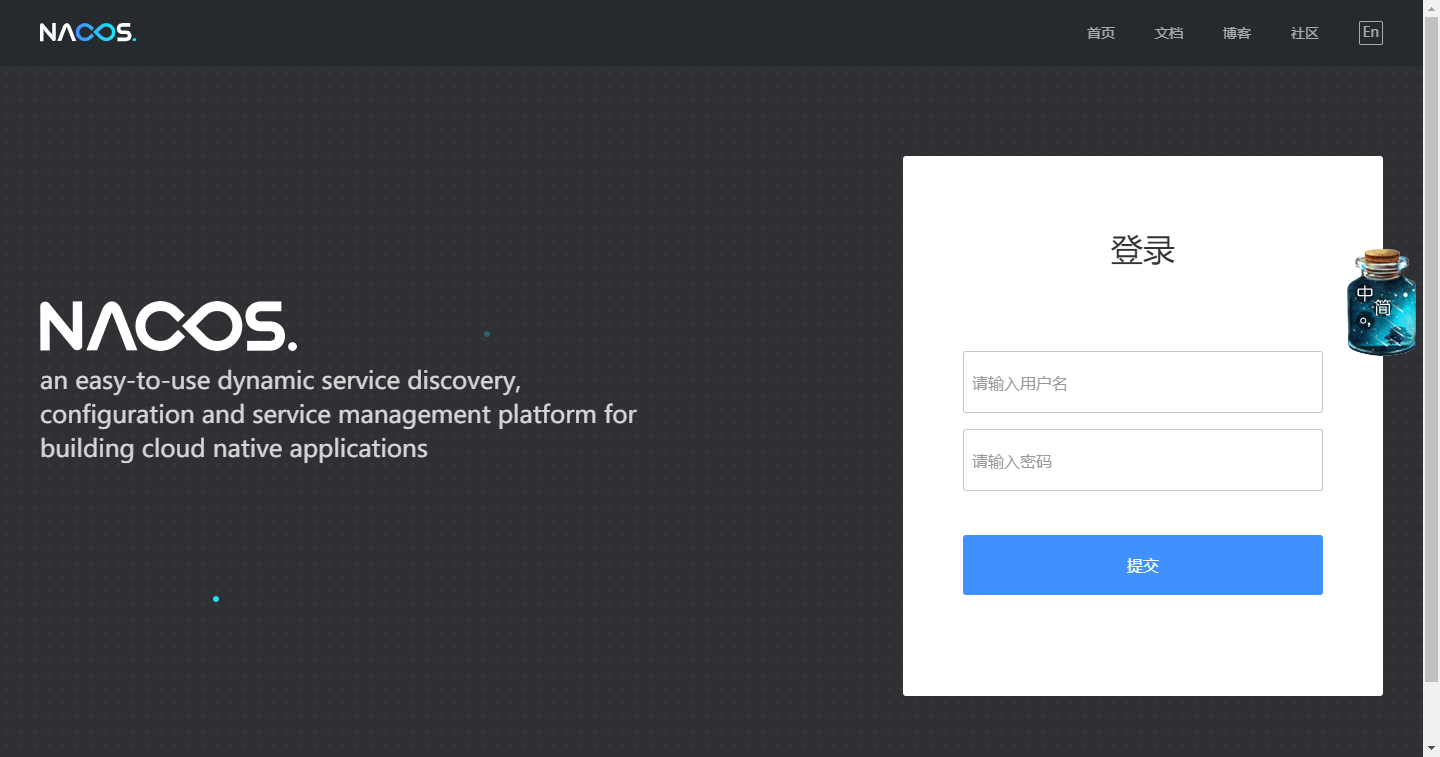Viewport: 1440px width, 757px height.
Task: Click the text 'an easy-to-use dynamic service discovery,'
Action: point(281,381)
